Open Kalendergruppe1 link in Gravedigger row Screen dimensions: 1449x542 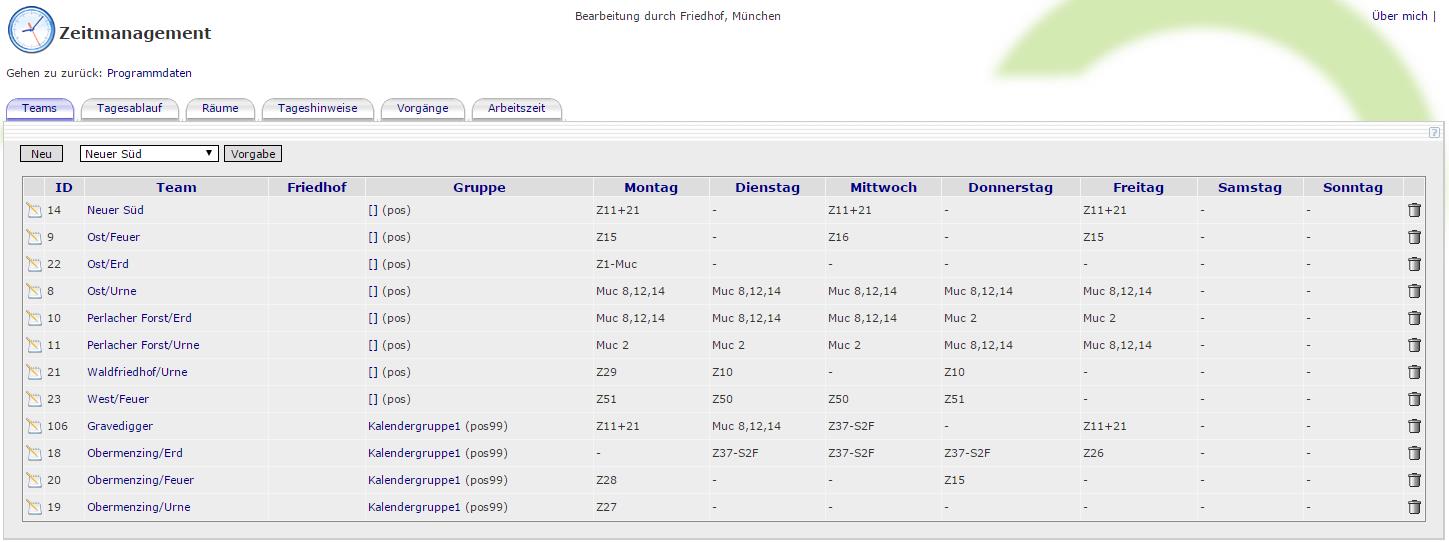click(x=414, y=426)
